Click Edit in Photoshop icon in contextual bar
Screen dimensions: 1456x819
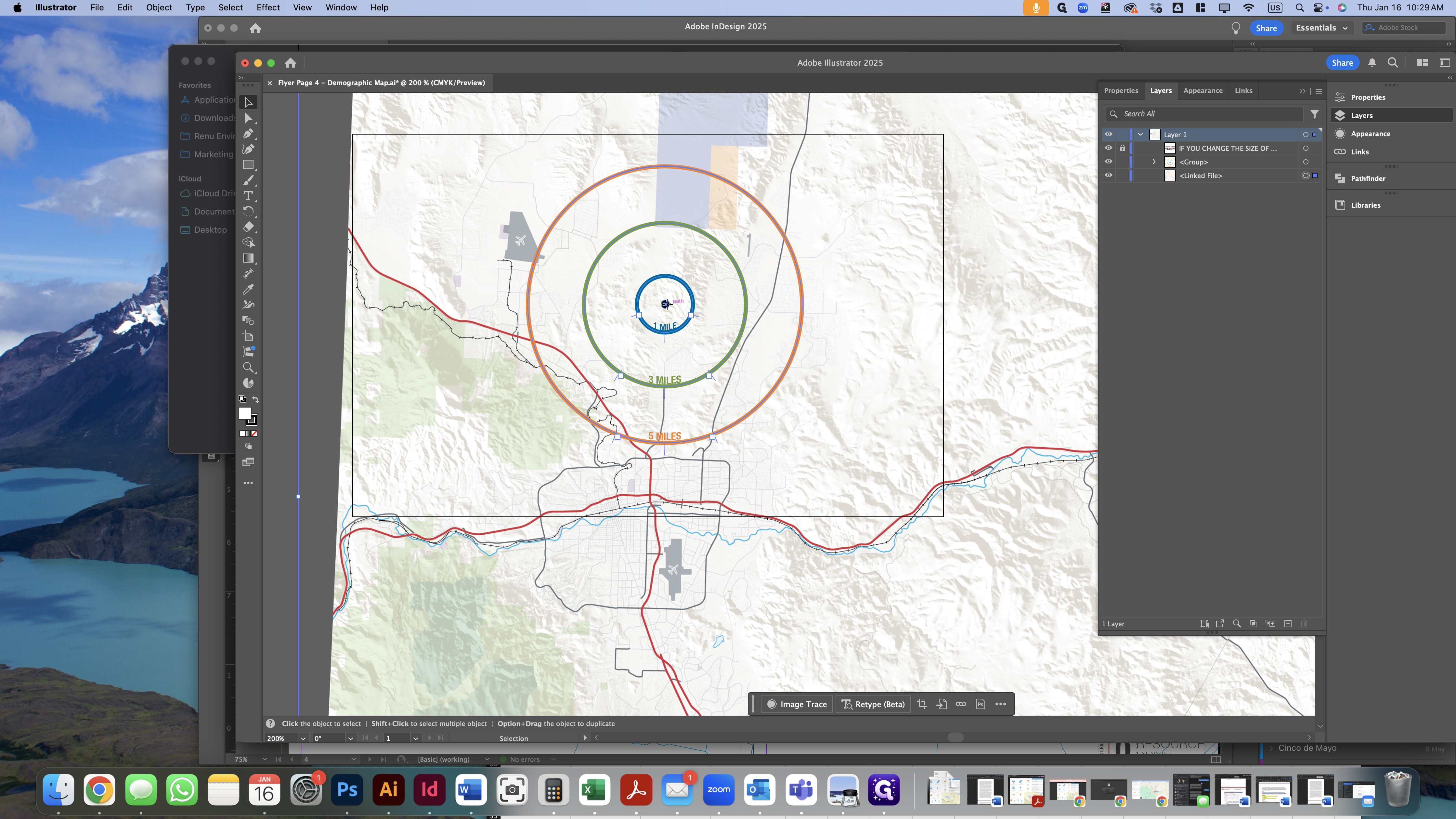981,704
